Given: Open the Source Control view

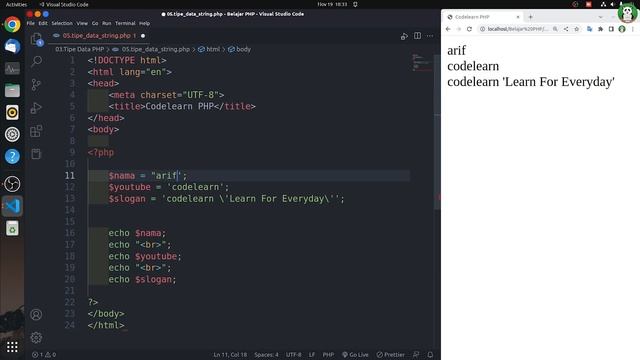Looking at the screenshot, I should [36, 84].
